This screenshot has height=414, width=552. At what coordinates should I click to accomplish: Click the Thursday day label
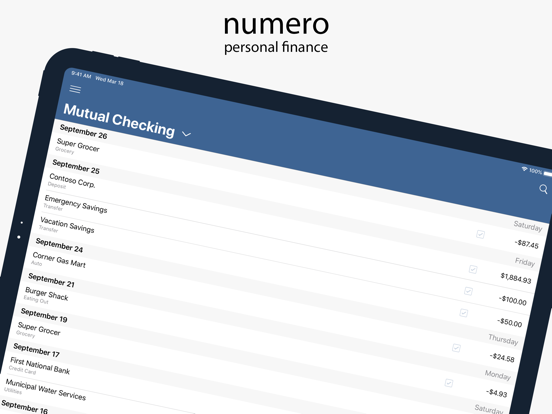click(x=503, y=339)
